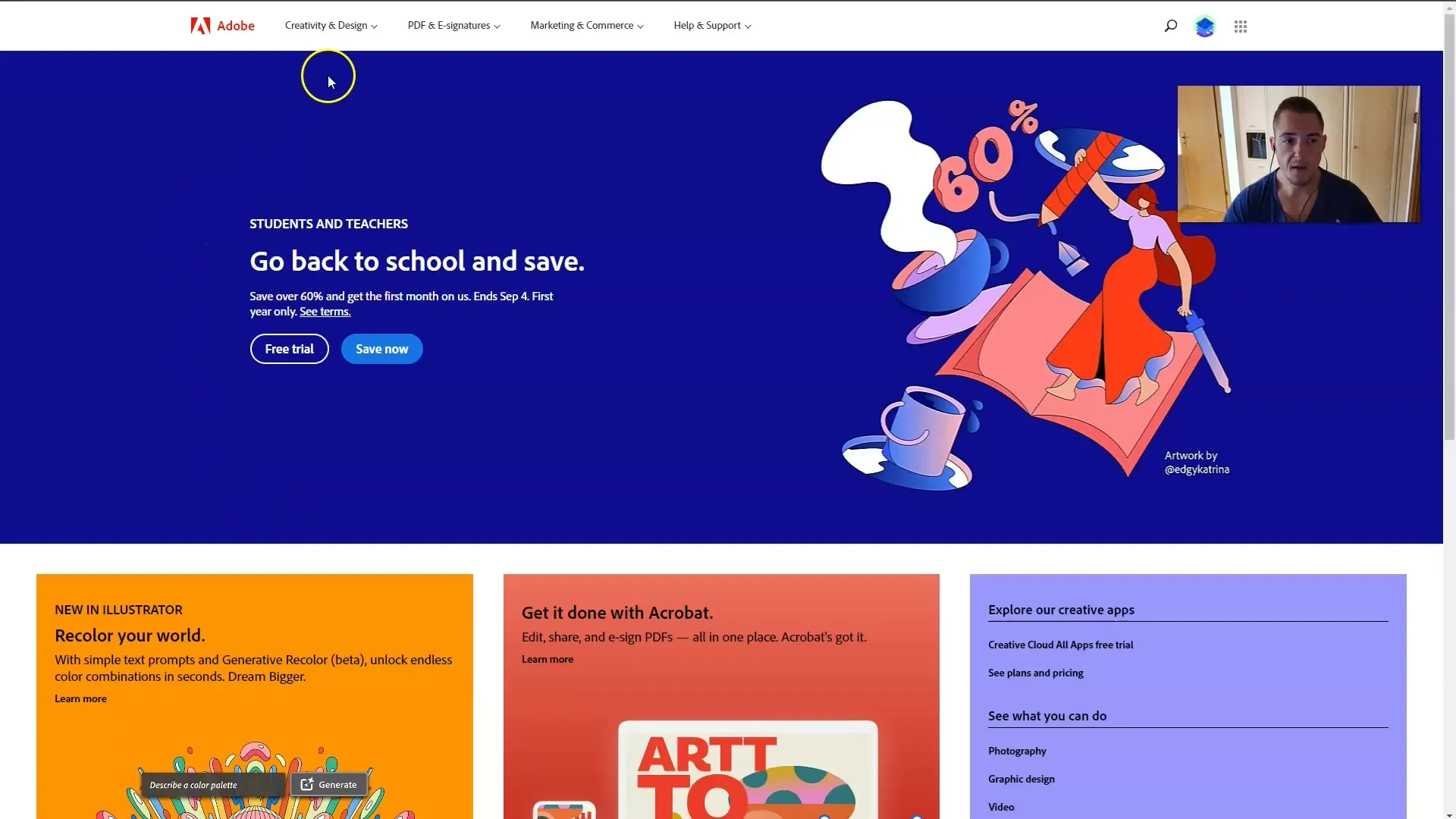Open the search icon
The image size is (1456, 819).
[1170, 25]
